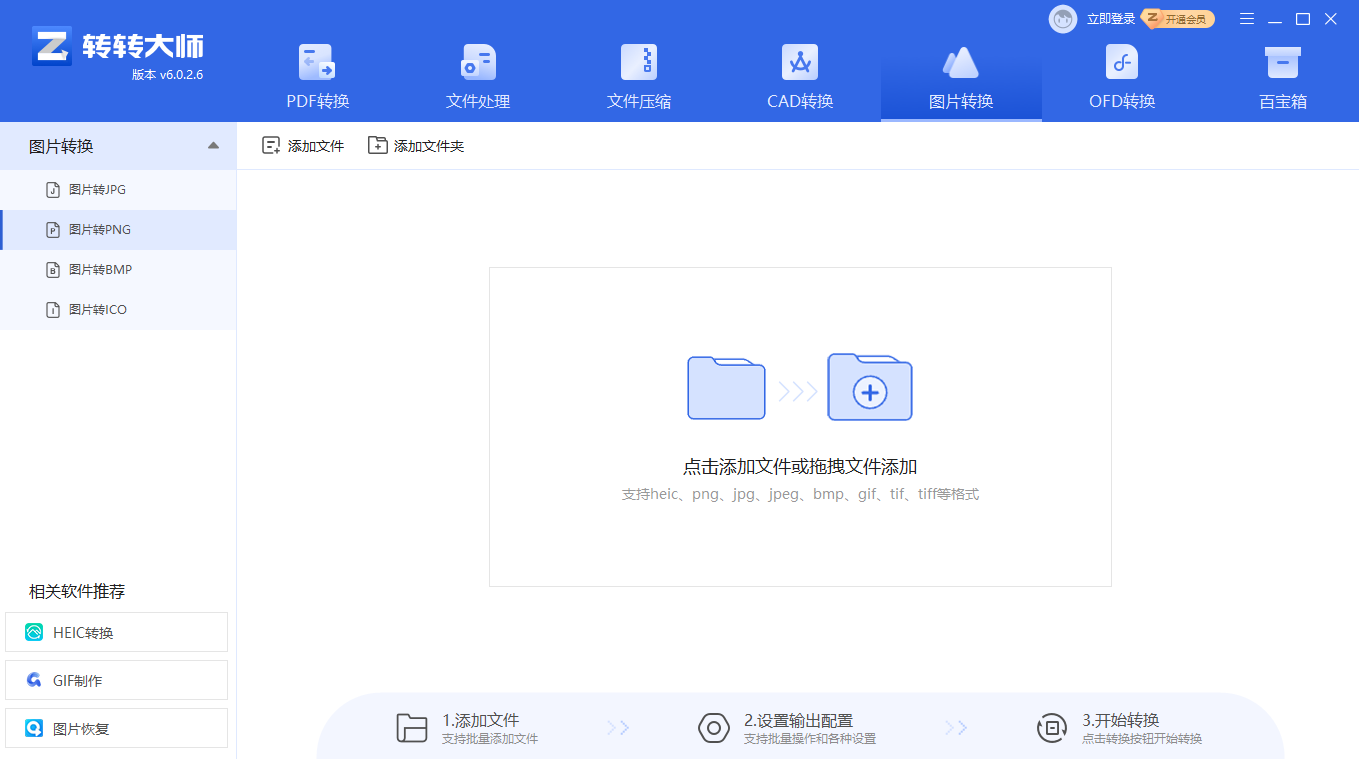Click the user avatar icon

click(1062, 19)
